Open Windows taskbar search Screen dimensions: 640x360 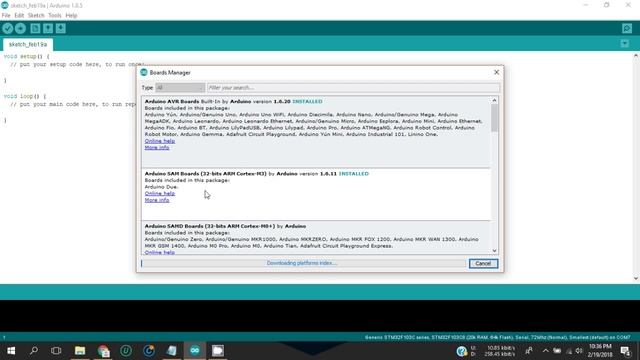(x=34, y=351)
